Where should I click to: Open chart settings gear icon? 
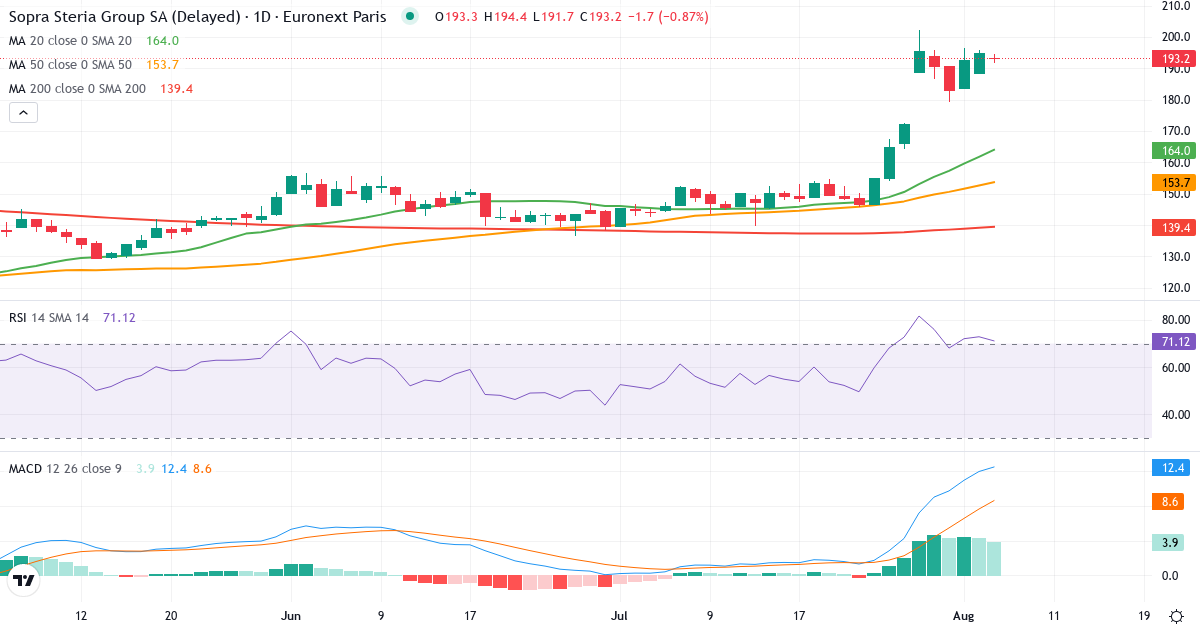pos(1177,616)
